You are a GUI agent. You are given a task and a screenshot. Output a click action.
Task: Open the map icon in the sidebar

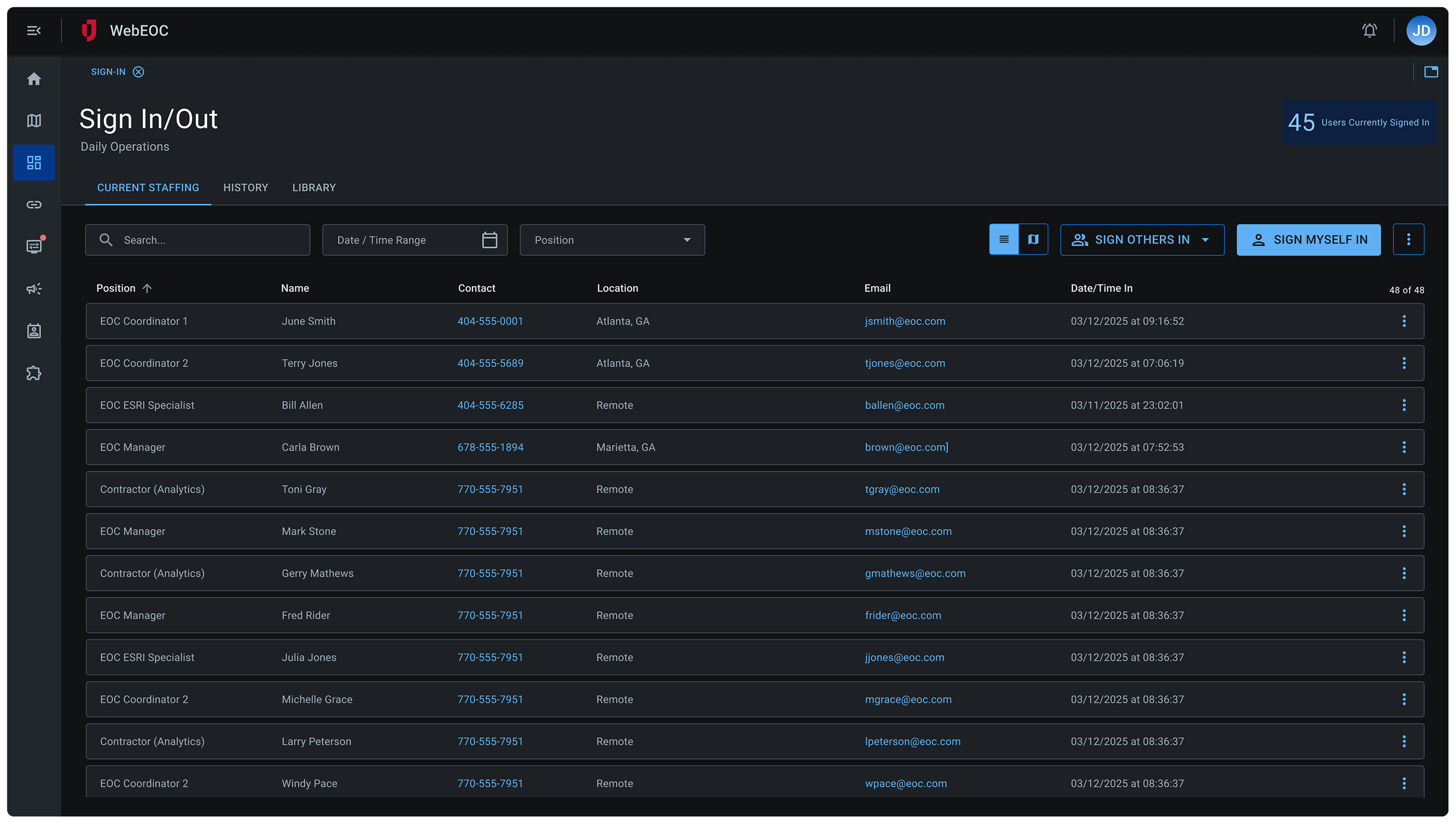tap(34, 120)
